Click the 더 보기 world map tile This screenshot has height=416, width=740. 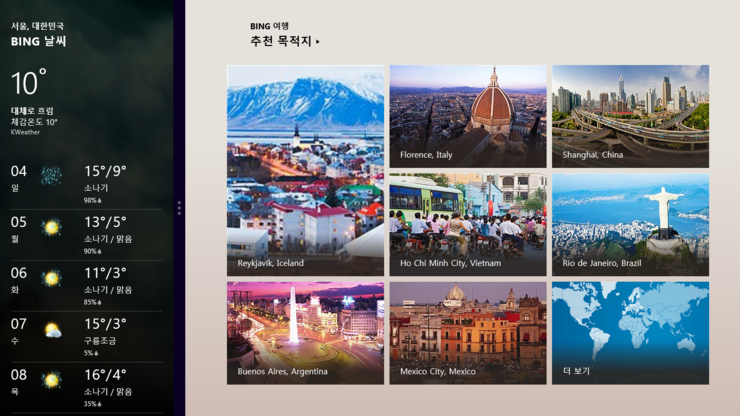pos(630,333)
